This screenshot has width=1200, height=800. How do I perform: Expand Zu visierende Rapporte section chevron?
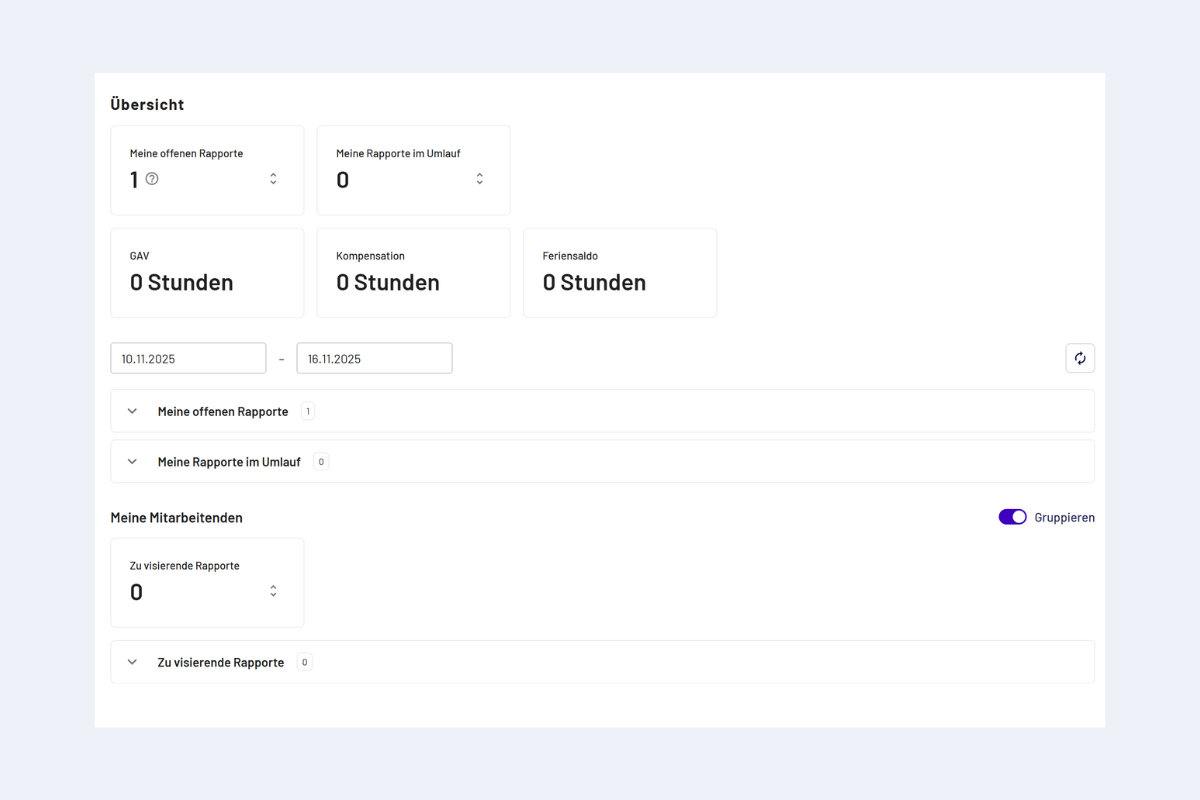click(x=132, y=662)
